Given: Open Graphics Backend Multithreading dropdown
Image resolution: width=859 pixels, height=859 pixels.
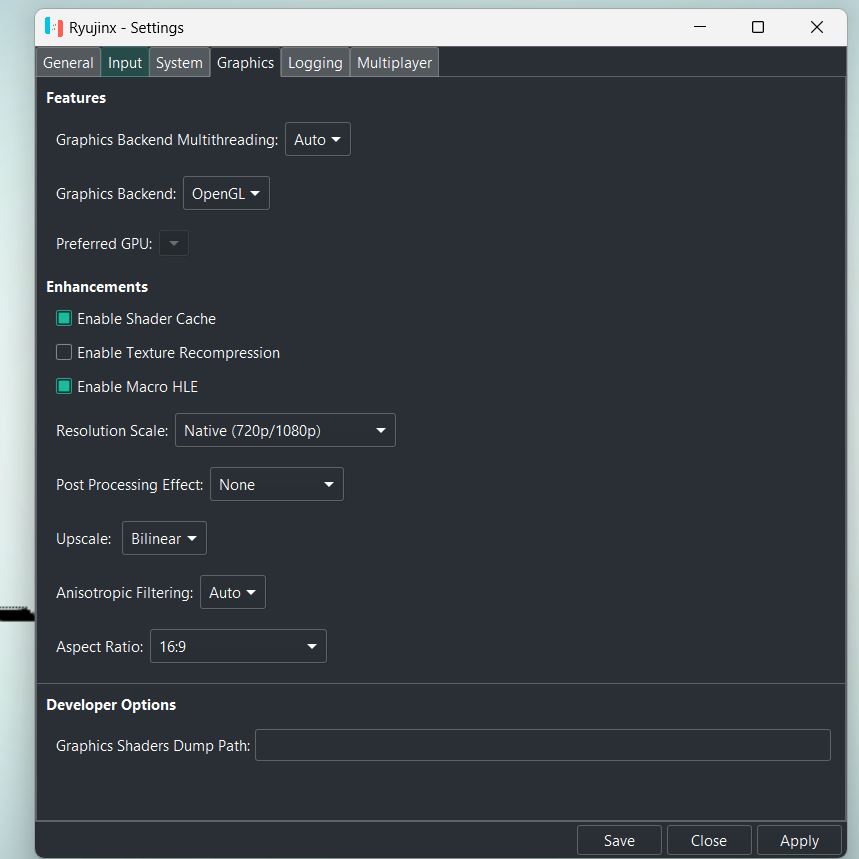Looking at the screenshot, I should (x=317, y=140).
